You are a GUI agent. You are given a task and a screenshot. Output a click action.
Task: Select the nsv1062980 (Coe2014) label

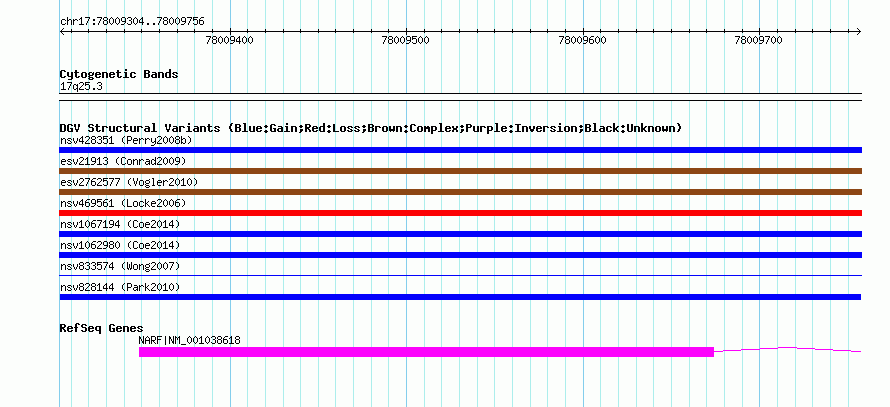(x=120, y=245)
